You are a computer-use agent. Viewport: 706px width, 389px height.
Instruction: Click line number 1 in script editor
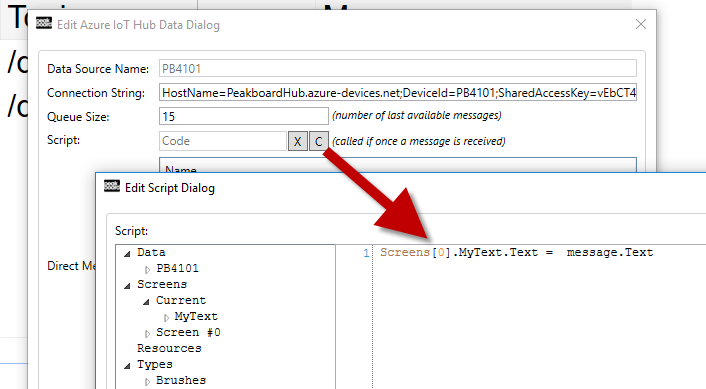(x=366, y=253)
